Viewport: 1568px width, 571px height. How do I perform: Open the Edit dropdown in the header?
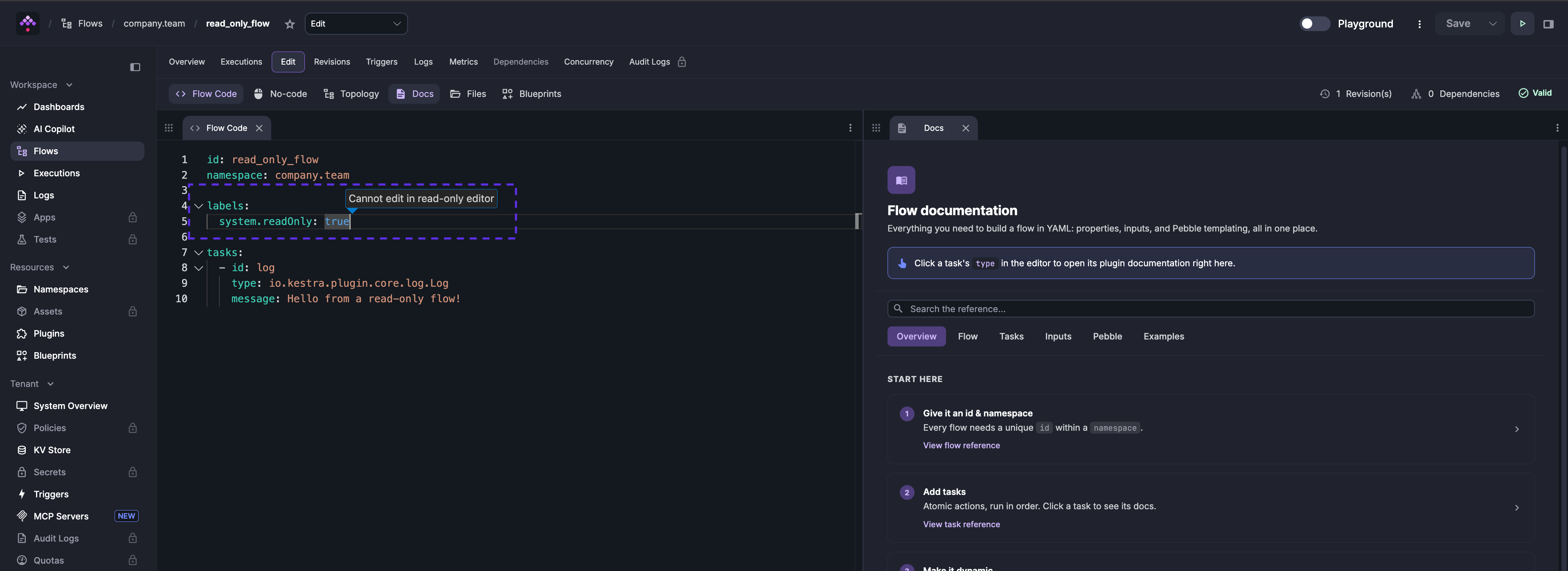pyautogui.click(x=356, y=24)
